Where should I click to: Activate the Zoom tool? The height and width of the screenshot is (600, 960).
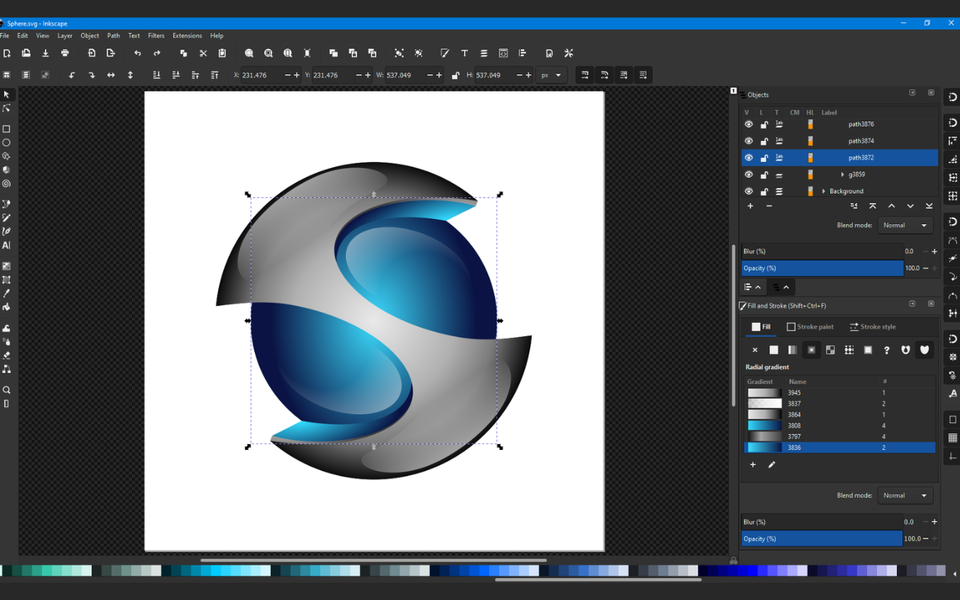click(6, 390)
